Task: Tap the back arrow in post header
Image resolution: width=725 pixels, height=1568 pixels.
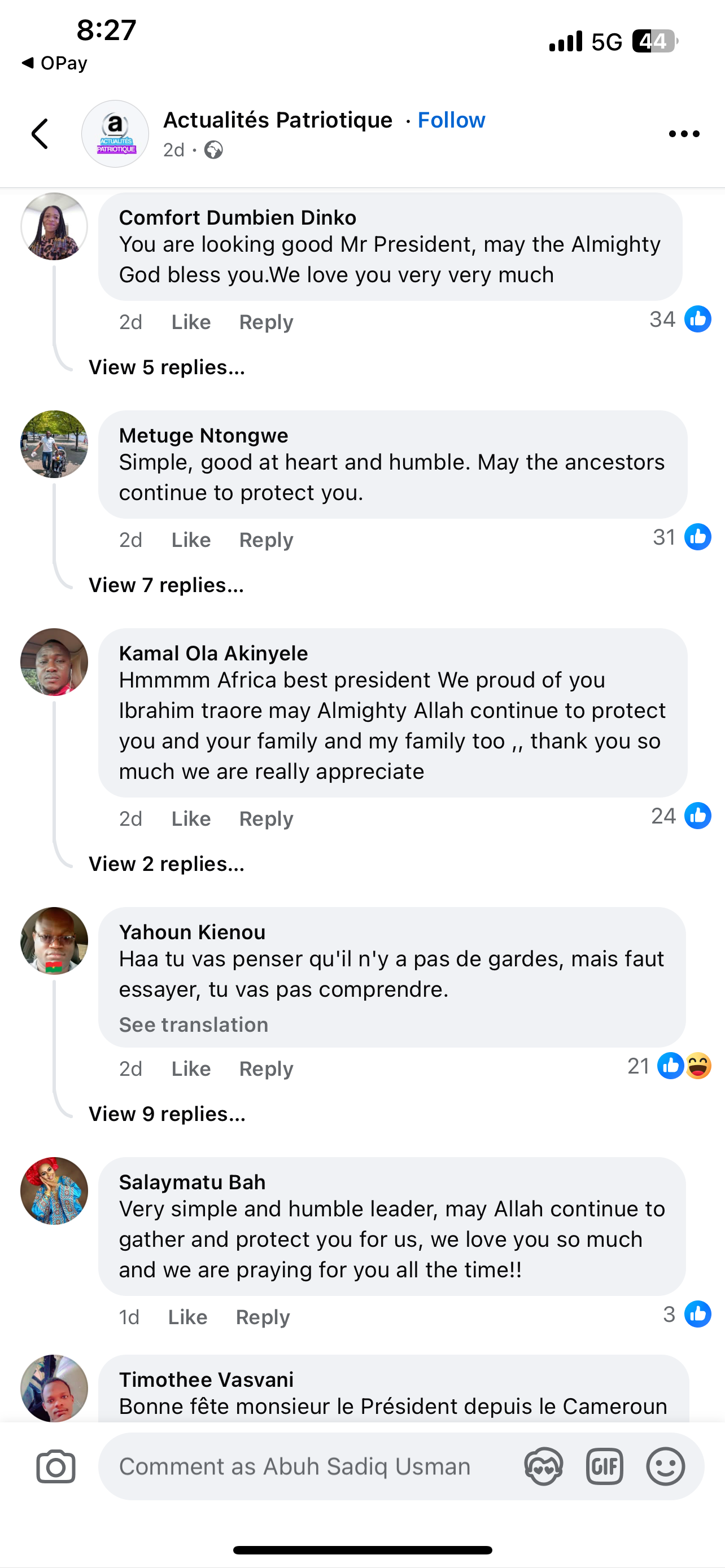Action: tap(40, 134)
